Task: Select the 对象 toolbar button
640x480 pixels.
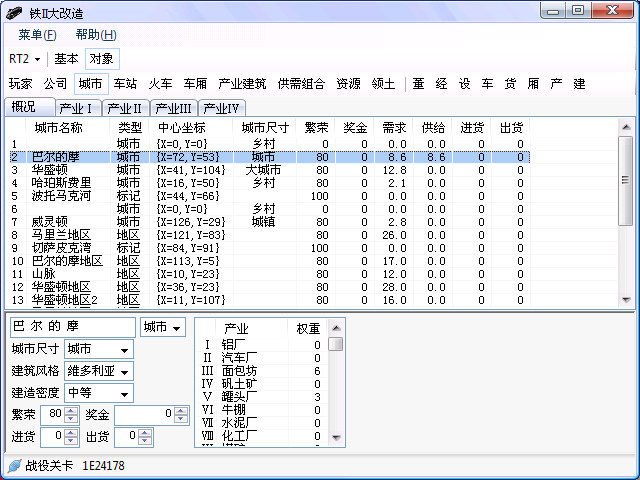Action: click(x=102, y=59)
